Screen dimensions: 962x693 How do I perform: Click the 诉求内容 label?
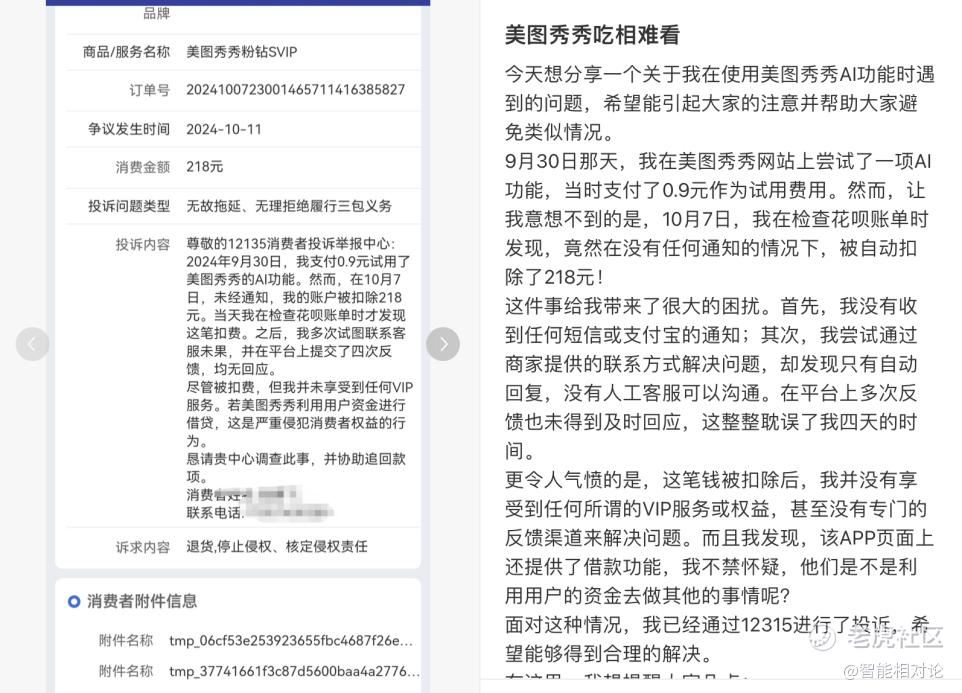pos(143,547)
